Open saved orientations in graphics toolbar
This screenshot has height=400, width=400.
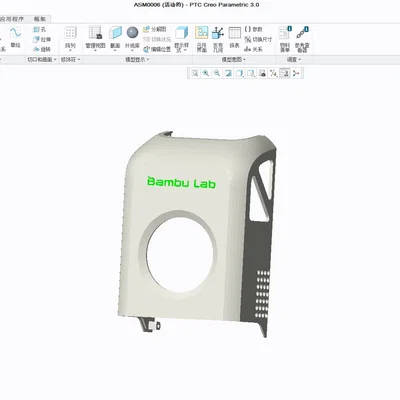tap(251, 73)
